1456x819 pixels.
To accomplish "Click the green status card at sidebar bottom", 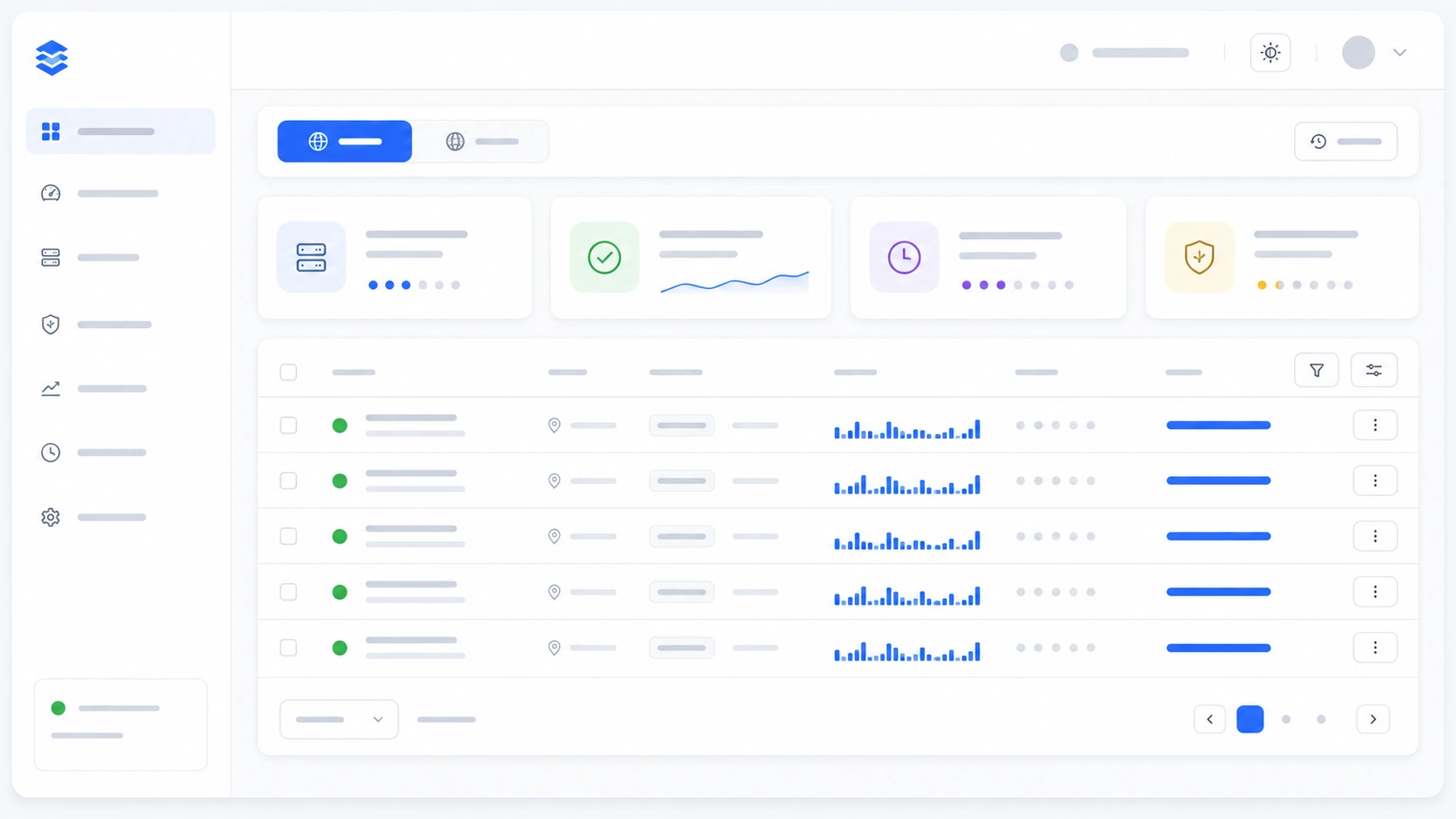I will point(121,725).
